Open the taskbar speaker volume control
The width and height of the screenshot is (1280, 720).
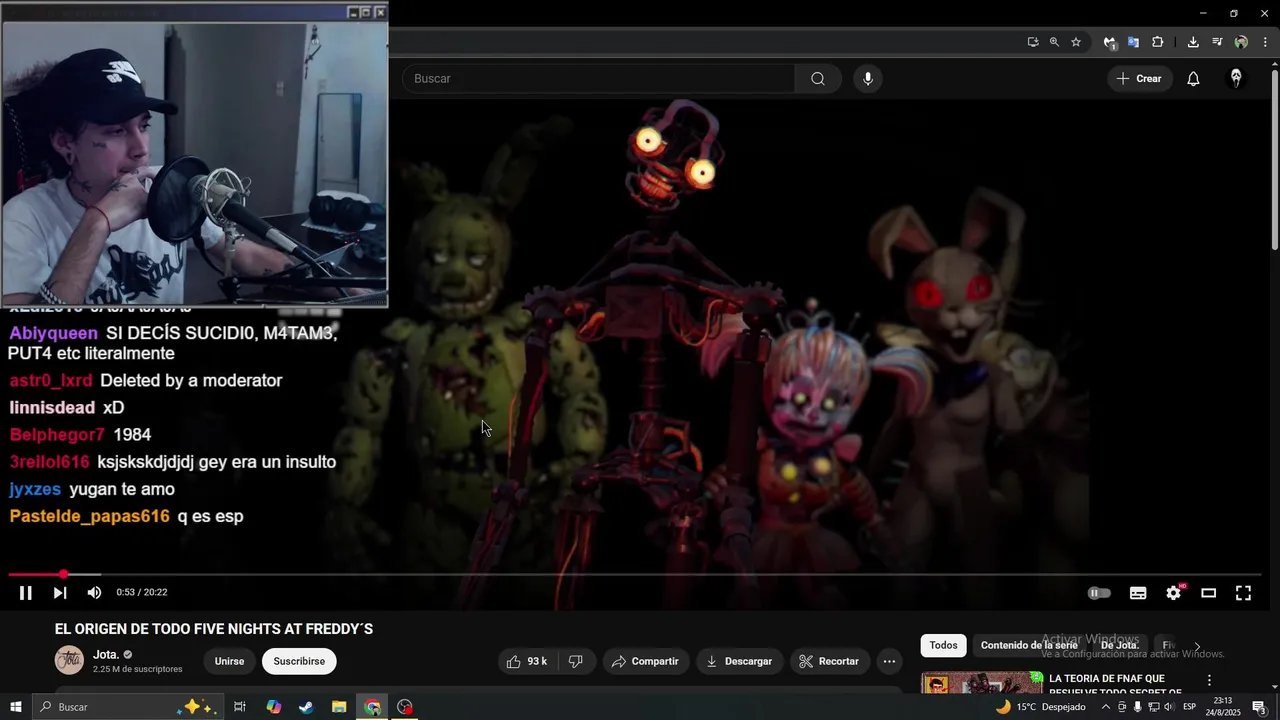click(x=1168, y=707)
